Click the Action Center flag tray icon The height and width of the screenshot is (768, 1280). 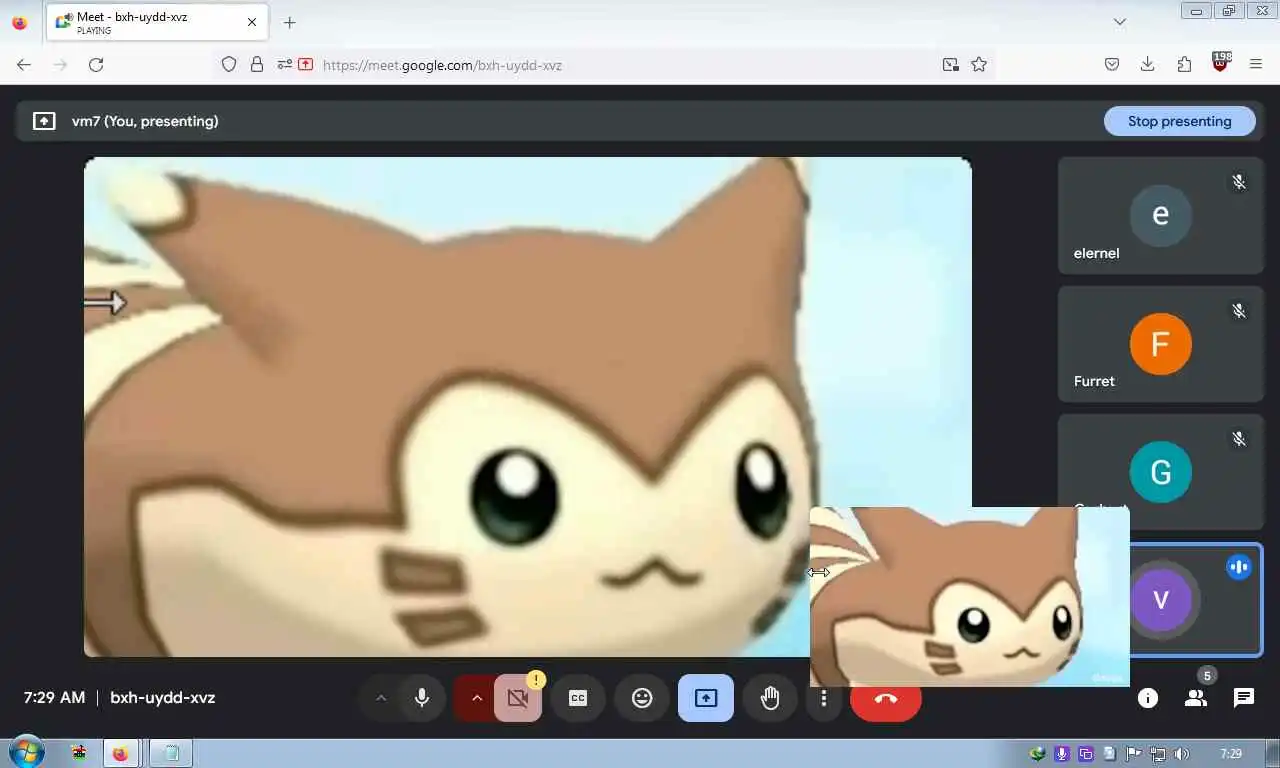coord(1134,754)
